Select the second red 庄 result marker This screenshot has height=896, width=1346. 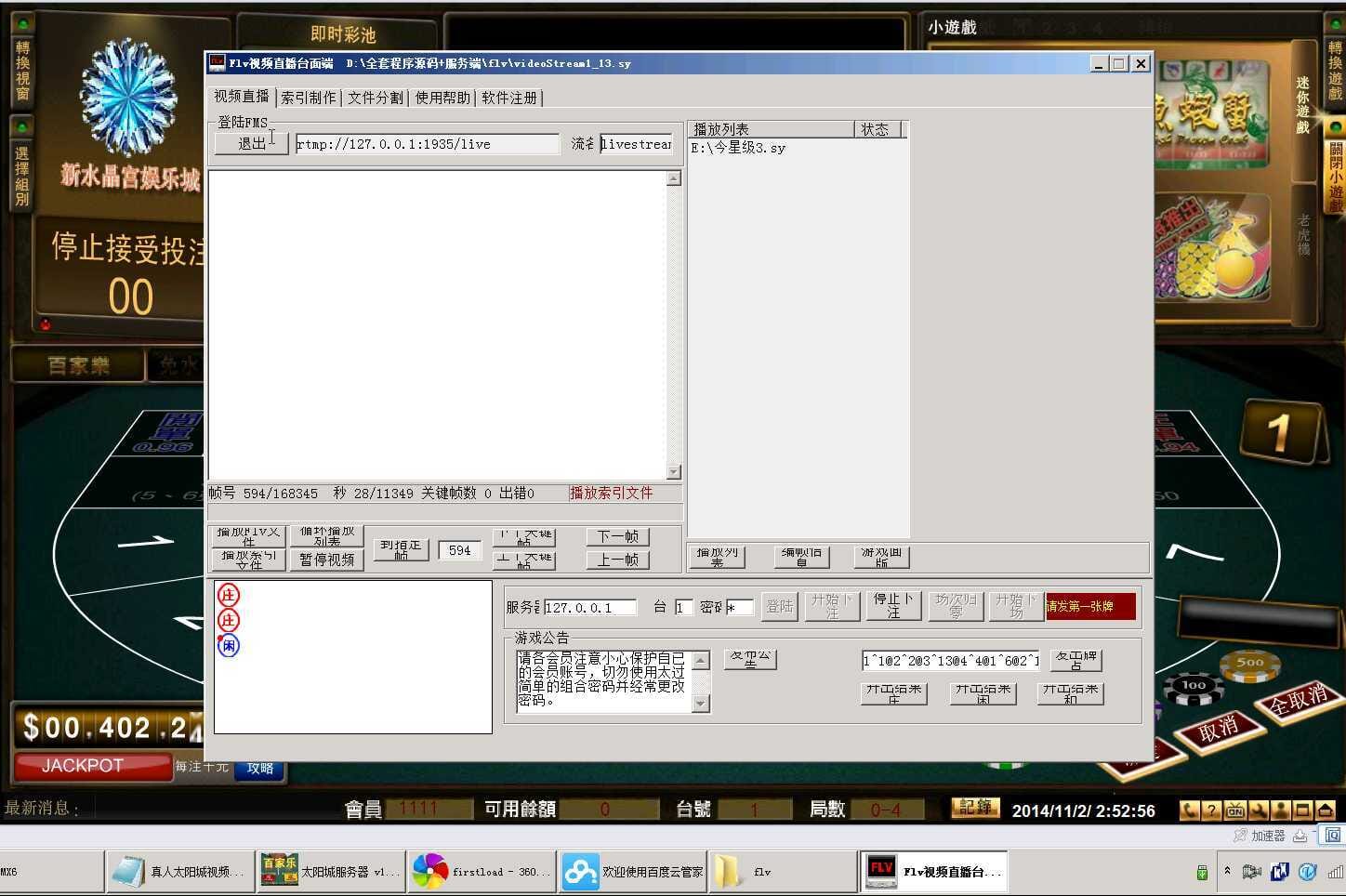click(228, 620)
